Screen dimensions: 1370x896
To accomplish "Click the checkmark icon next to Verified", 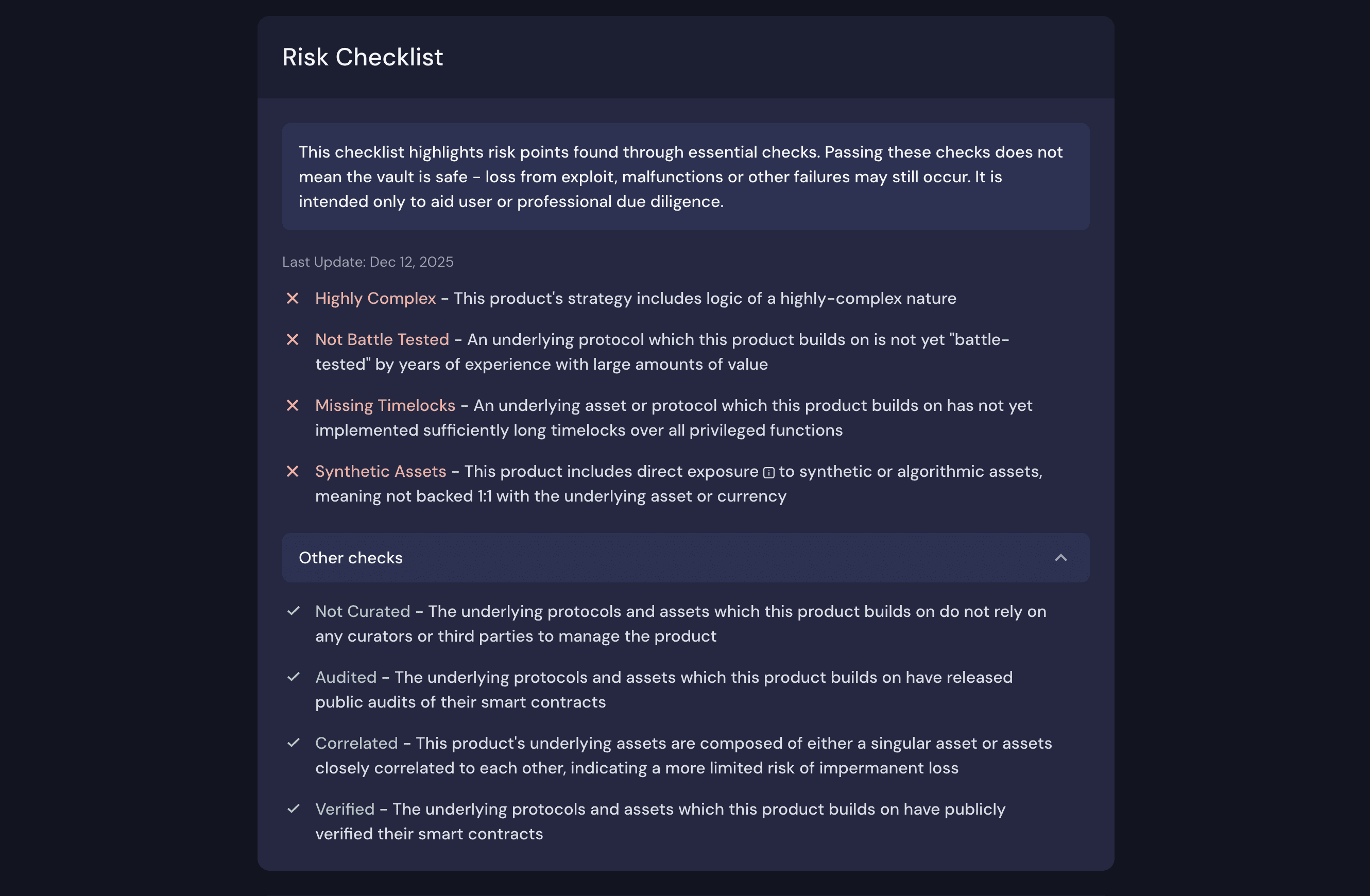I will (294, 808).
